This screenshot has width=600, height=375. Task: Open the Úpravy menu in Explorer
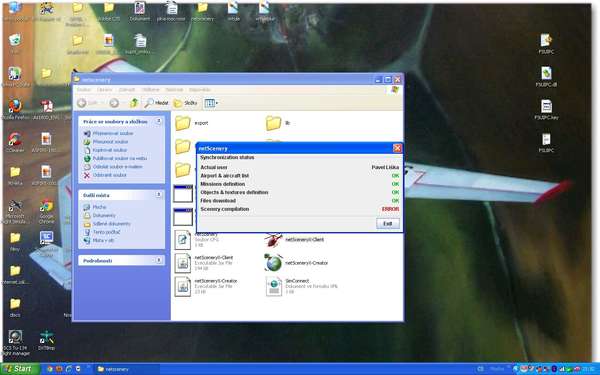pyautogui.click(x=104, y=90)
